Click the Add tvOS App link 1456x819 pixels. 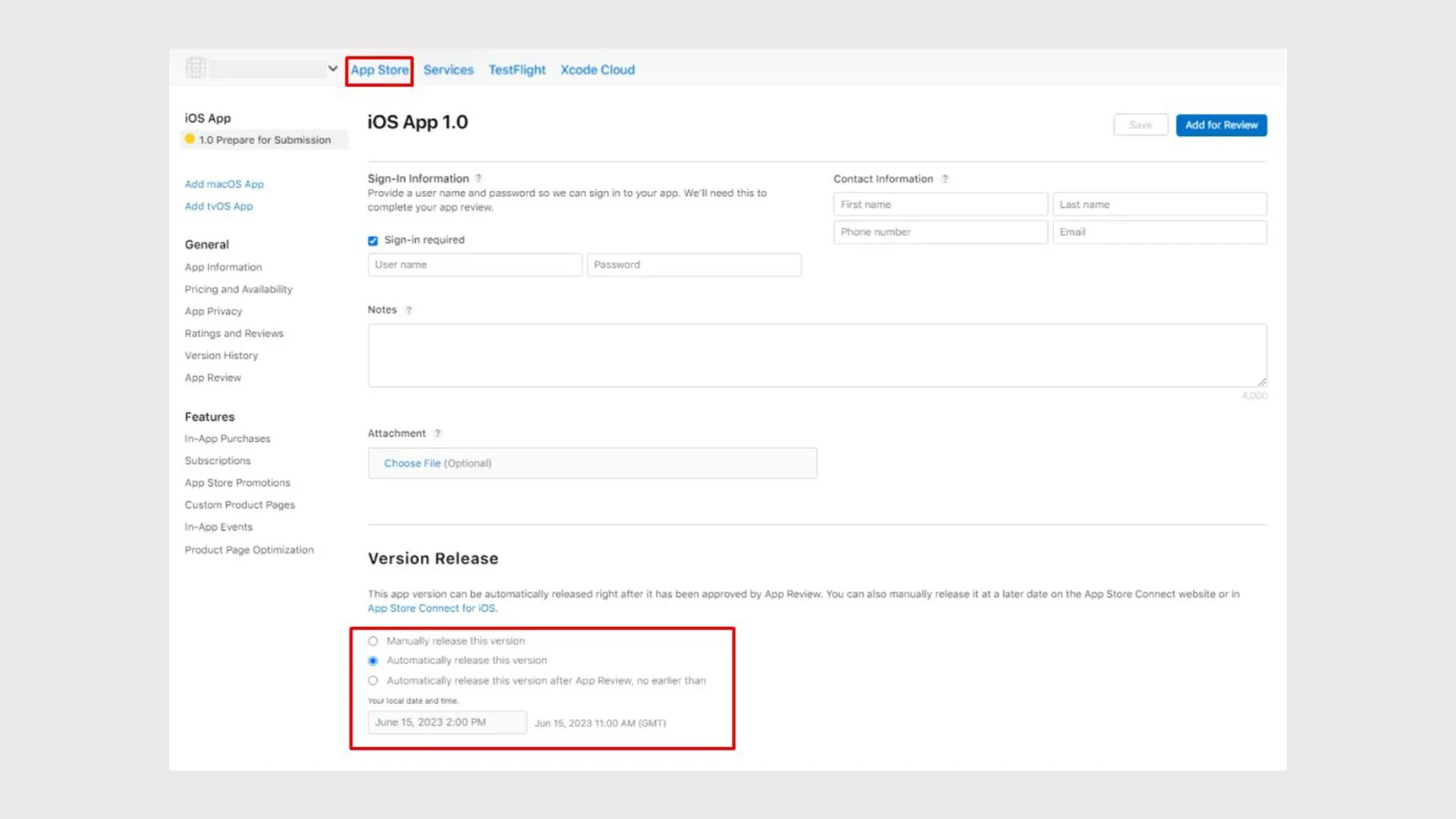tap(219, 206)
